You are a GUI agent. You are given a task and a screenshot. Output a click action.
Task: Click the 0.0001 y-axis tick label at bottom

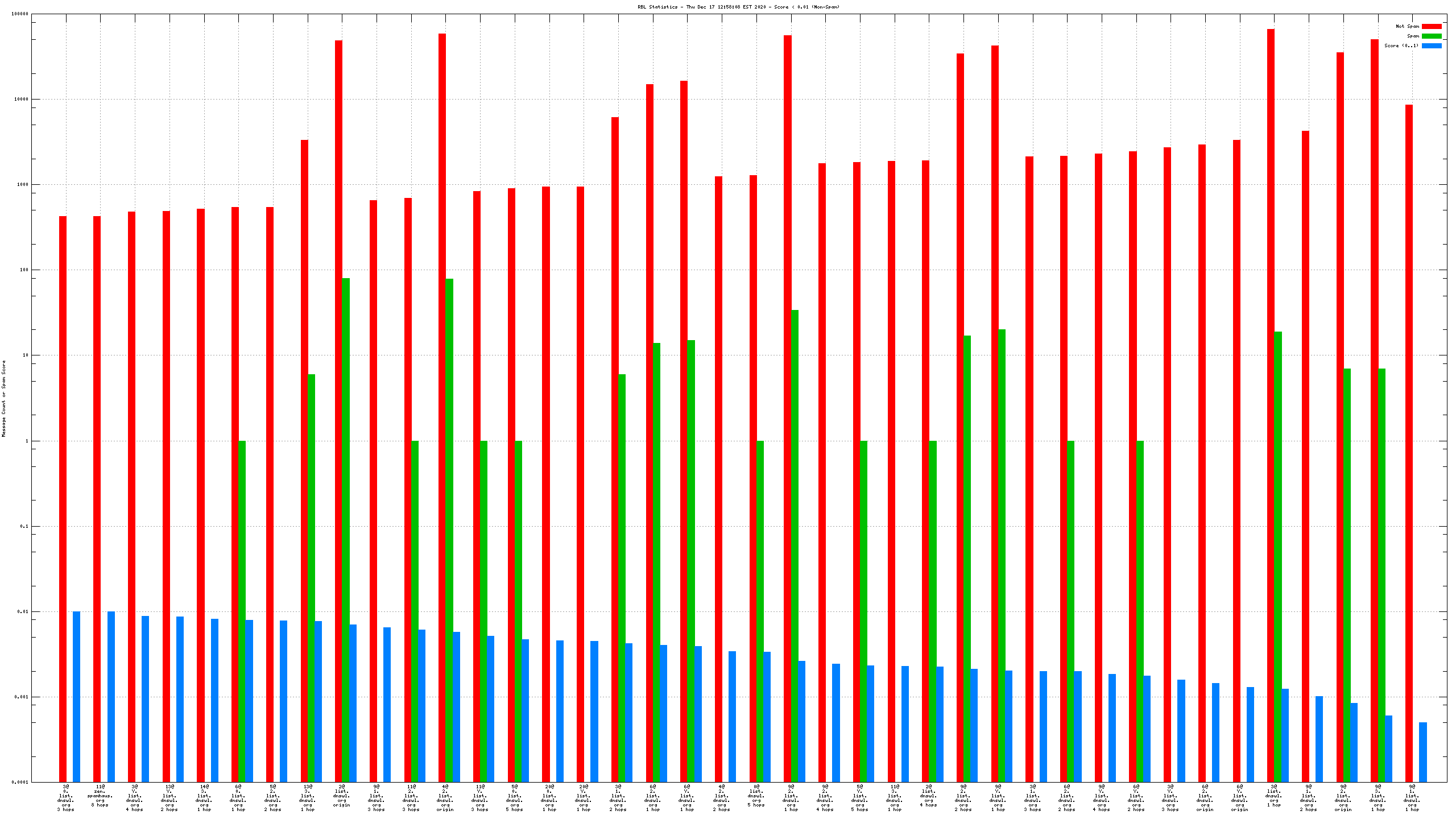pos(20,782)
